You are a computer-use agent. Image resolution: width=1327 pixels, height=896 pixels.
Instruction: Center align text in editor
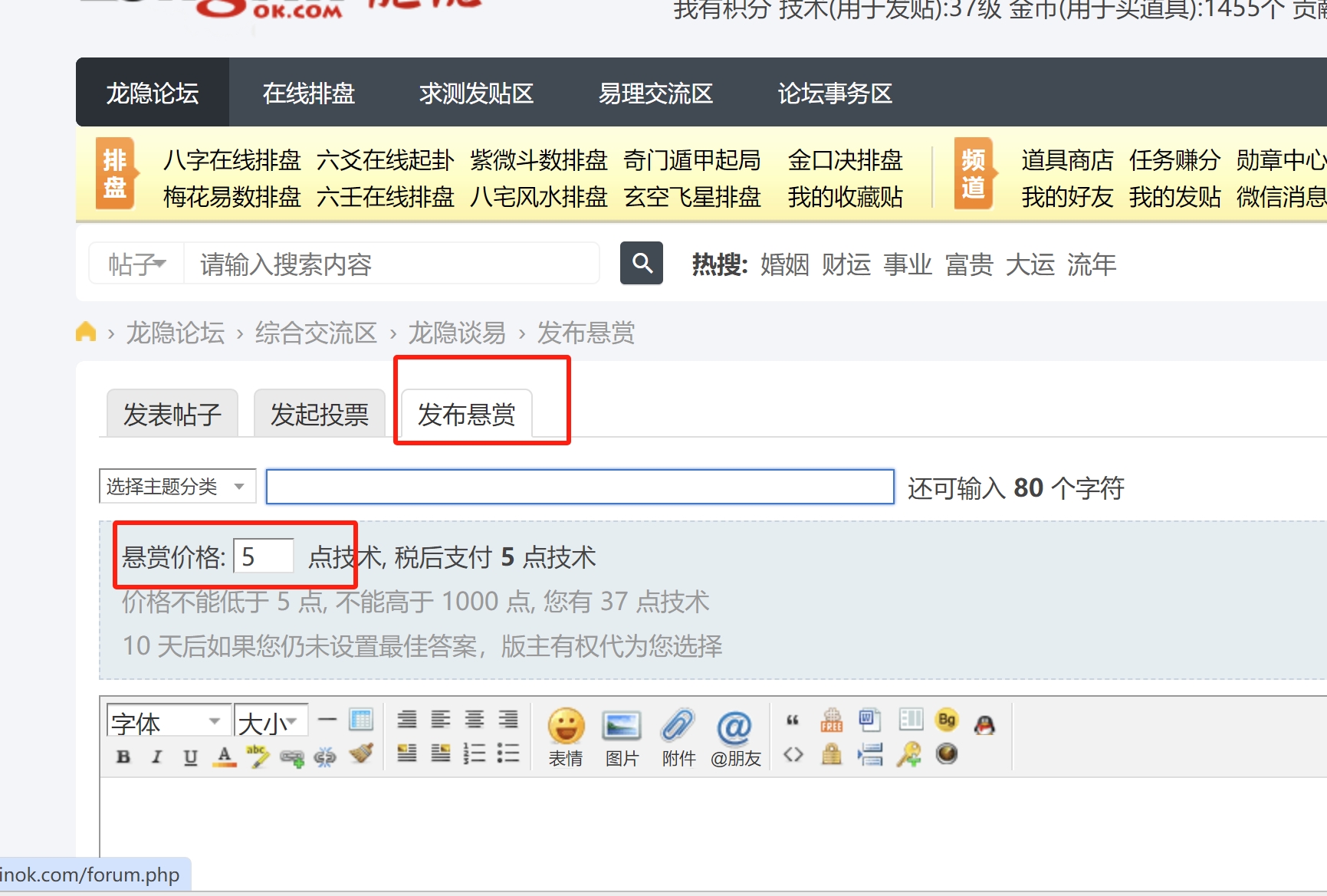[475, 719]
